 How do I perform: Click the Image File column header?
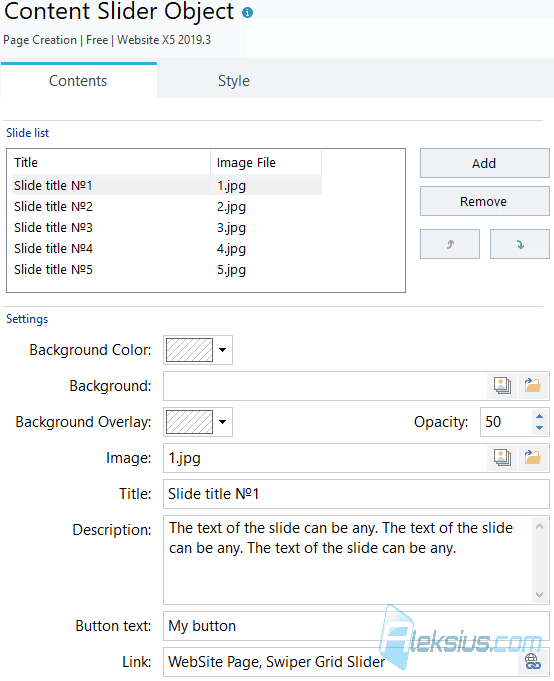point(266,162)
